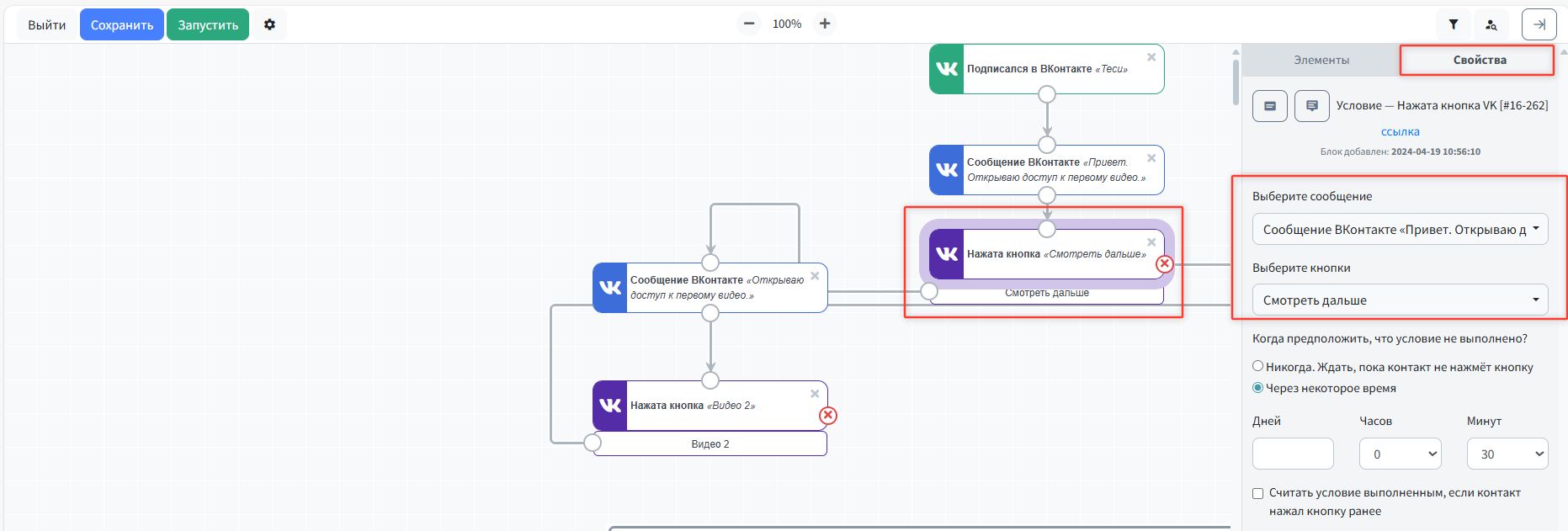Open the filter funnel icon
The width and height of the screenshot is (1568, 531).
[x=1453, y=24]
